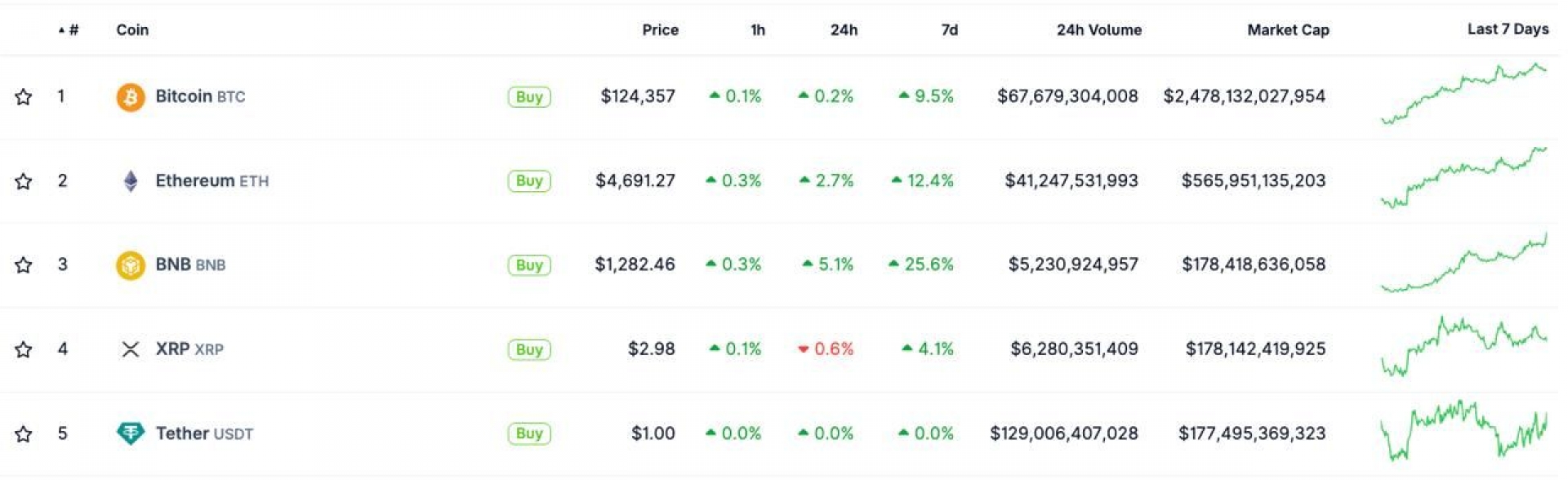Sort table by Market Cap header

pyautogui.click(x=1288, y=30)
